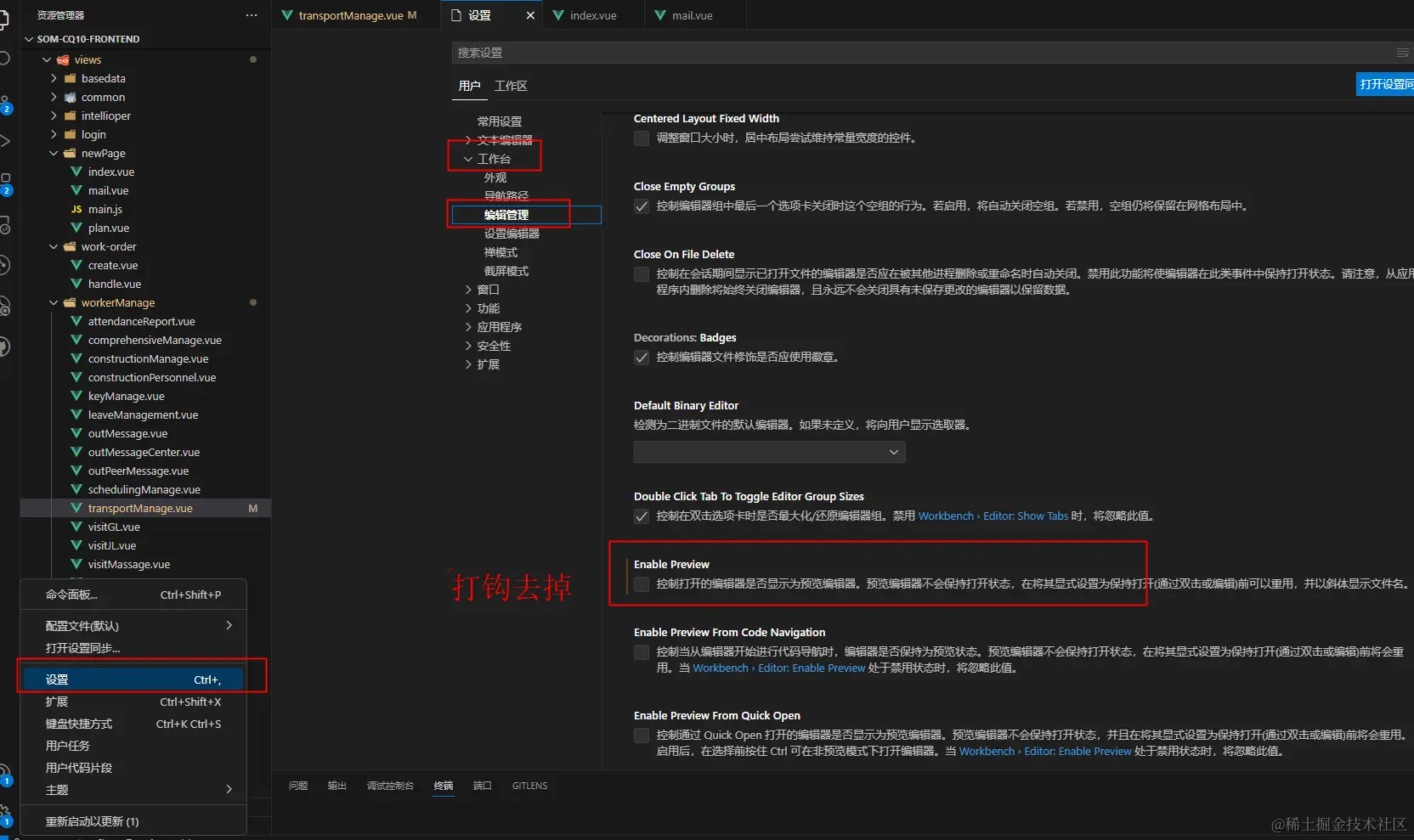Click the Vue icon beside handle.vue
The image size is (1414, 840).
pos(76,284)
